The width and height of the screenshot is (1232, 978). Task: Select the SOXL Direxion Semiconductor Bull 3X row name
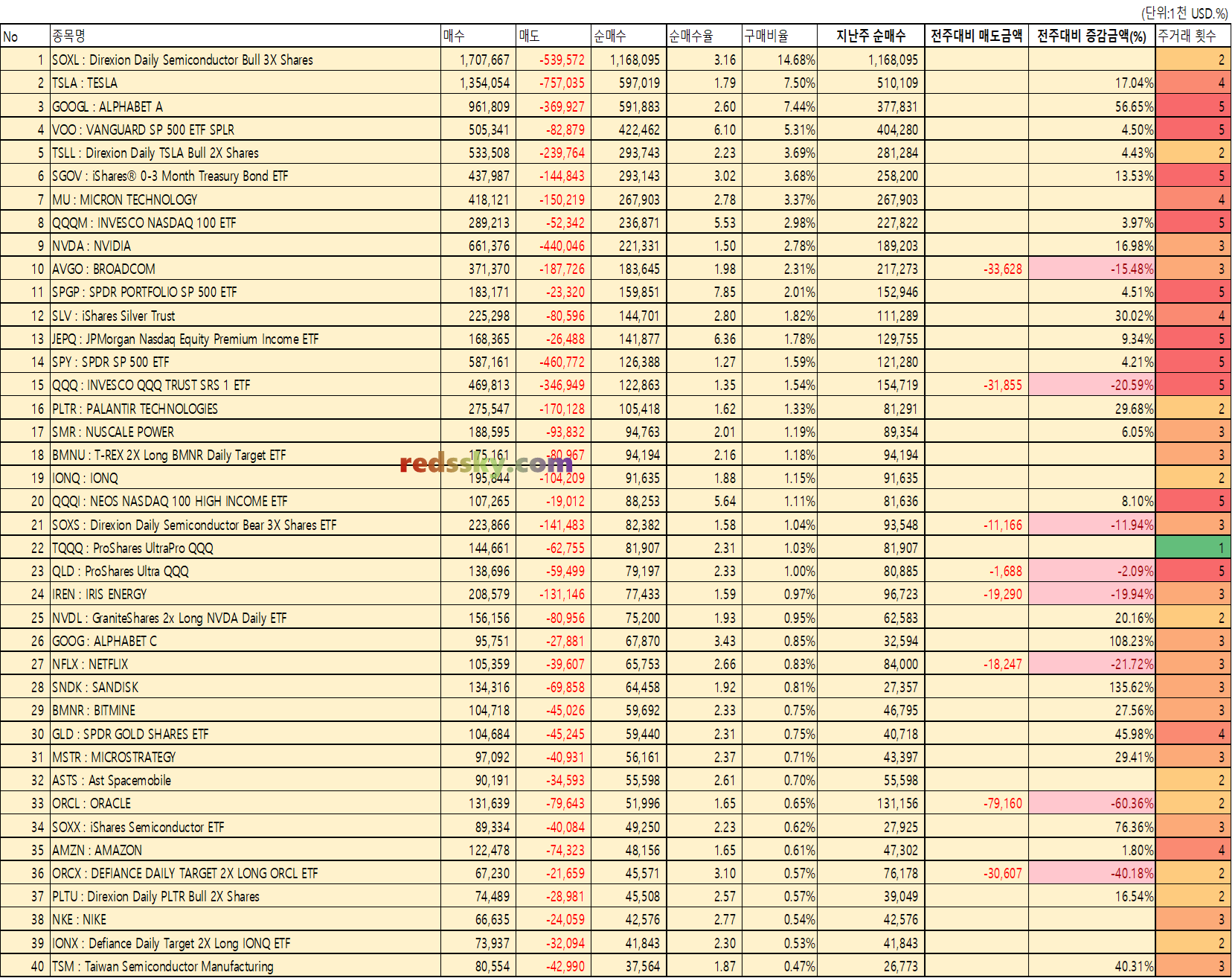[x=246, y=60]
